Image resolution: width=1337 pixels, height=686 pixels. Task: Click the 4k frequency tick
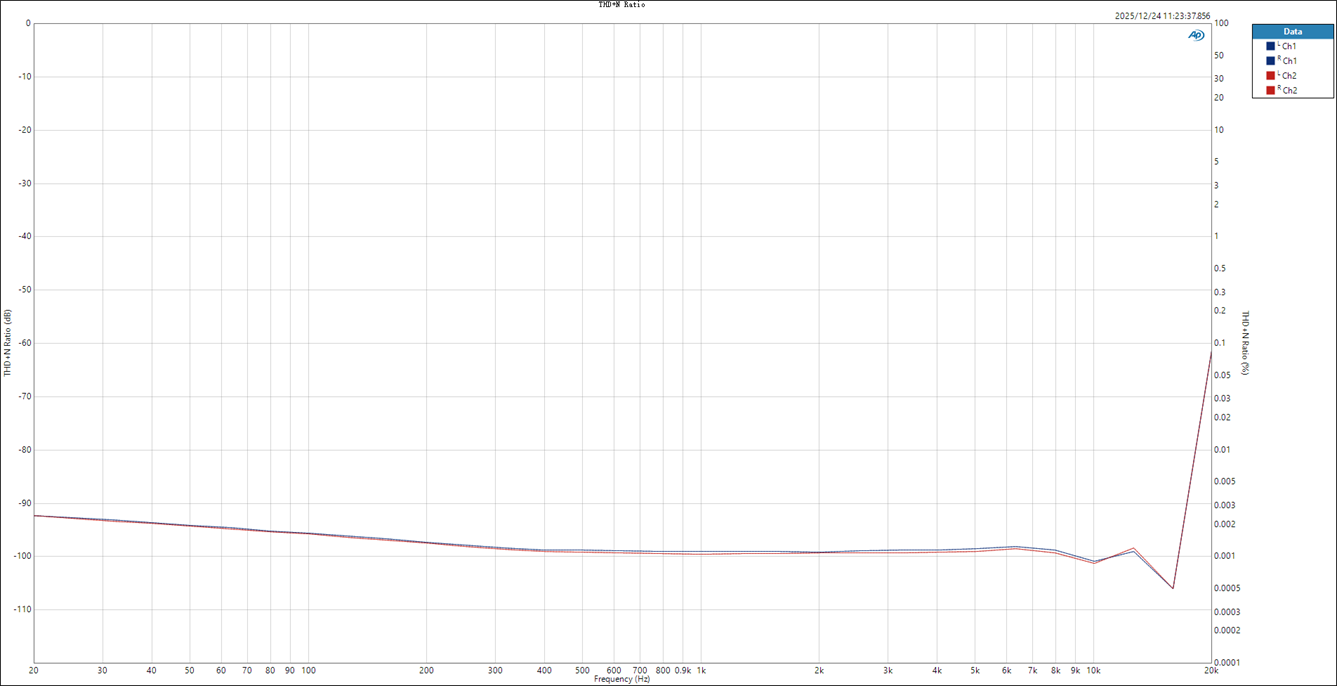click(x=937, y=670)
